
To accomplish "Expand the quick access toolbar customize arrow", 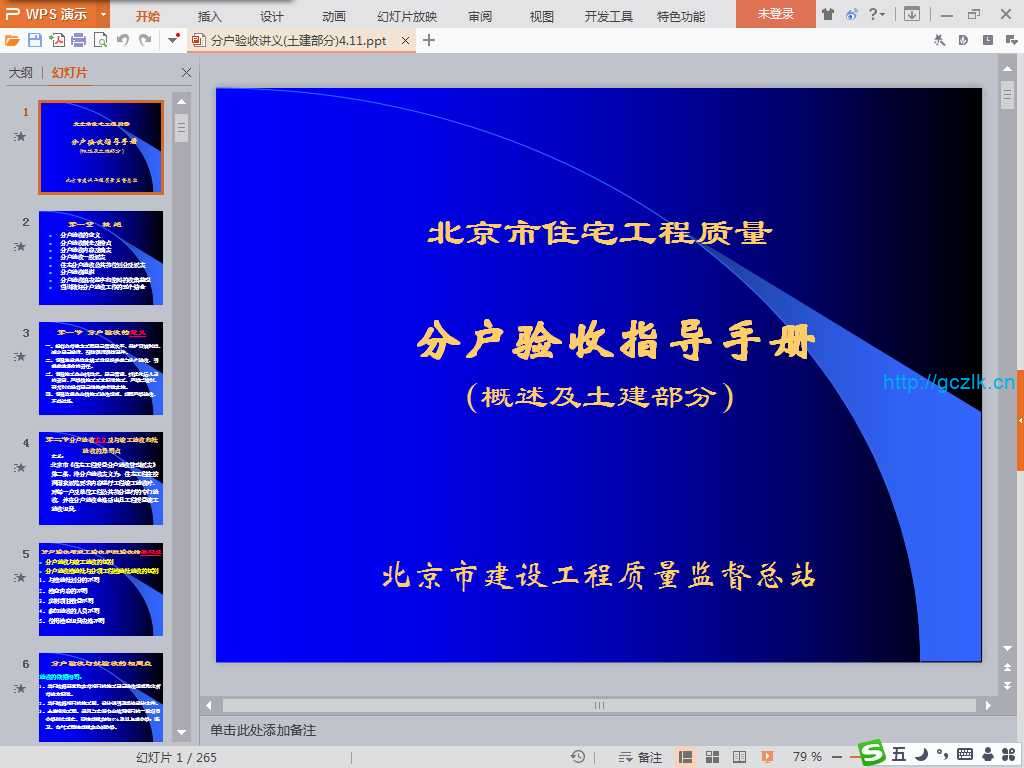I will pyautogui.click(x=174, y=40).
